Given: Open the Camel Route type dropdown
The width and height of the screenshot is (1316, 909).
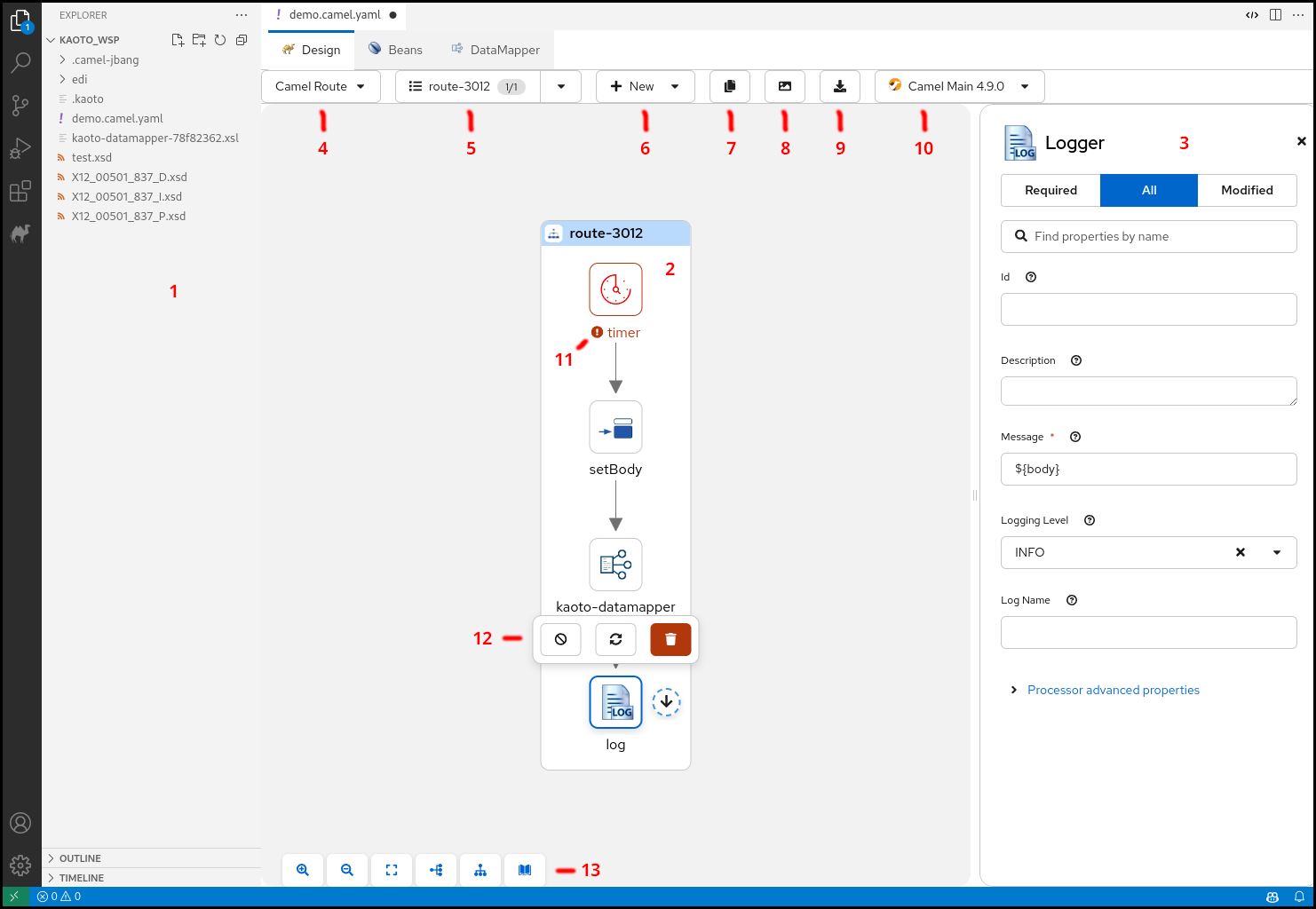Looking at the screenshot, I should tap(321, 86).
